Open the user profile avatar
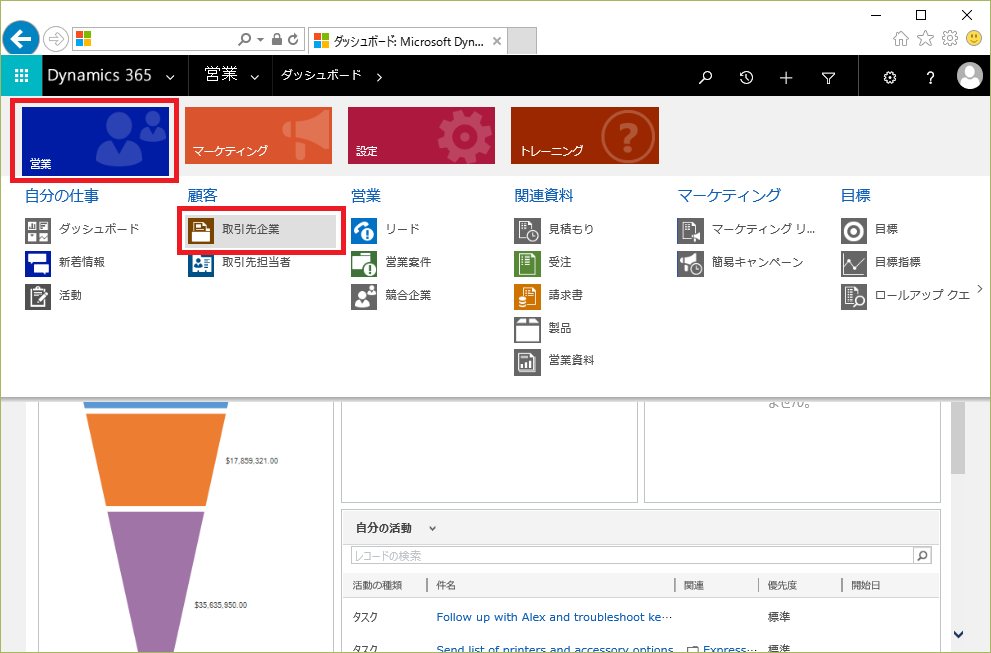The width and height of the screenshot is (991, 653). click(970, 76)
